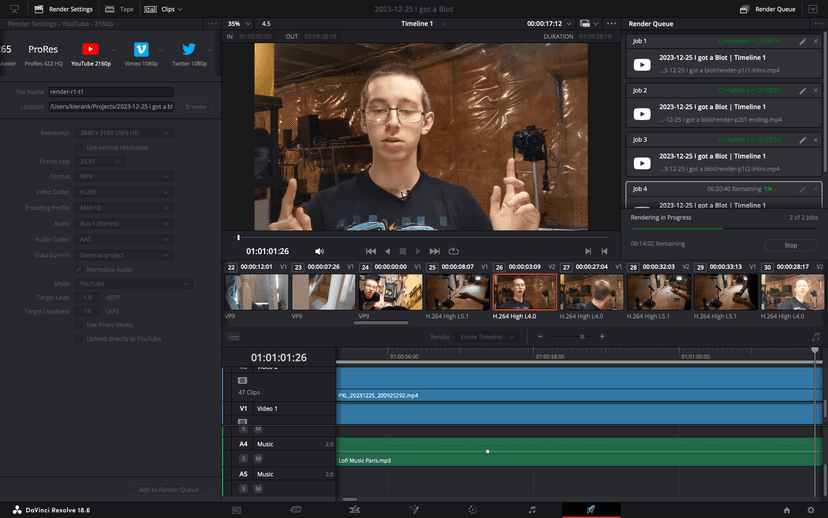
Task: Mute the A4 Music track
Action: click(x=258, y=458)
